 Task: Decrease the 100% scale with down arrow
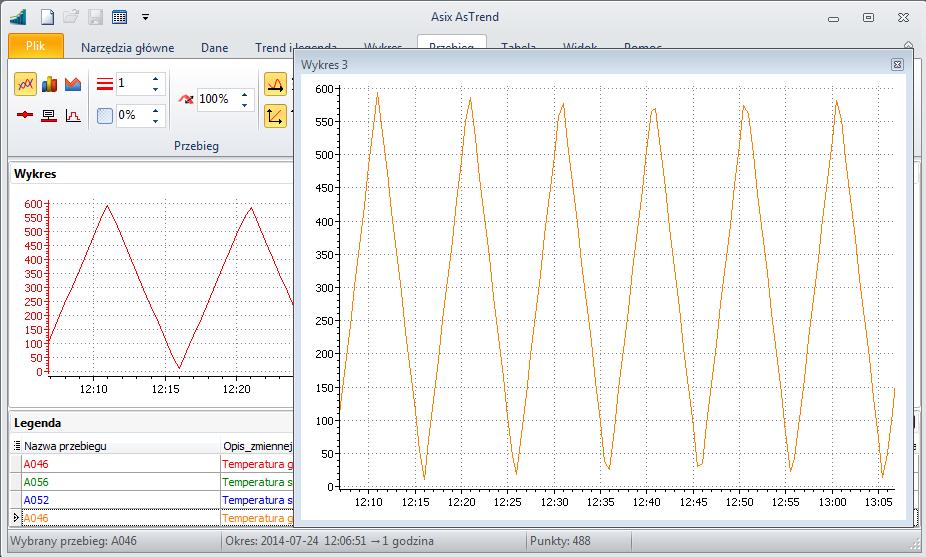[244, 105]
